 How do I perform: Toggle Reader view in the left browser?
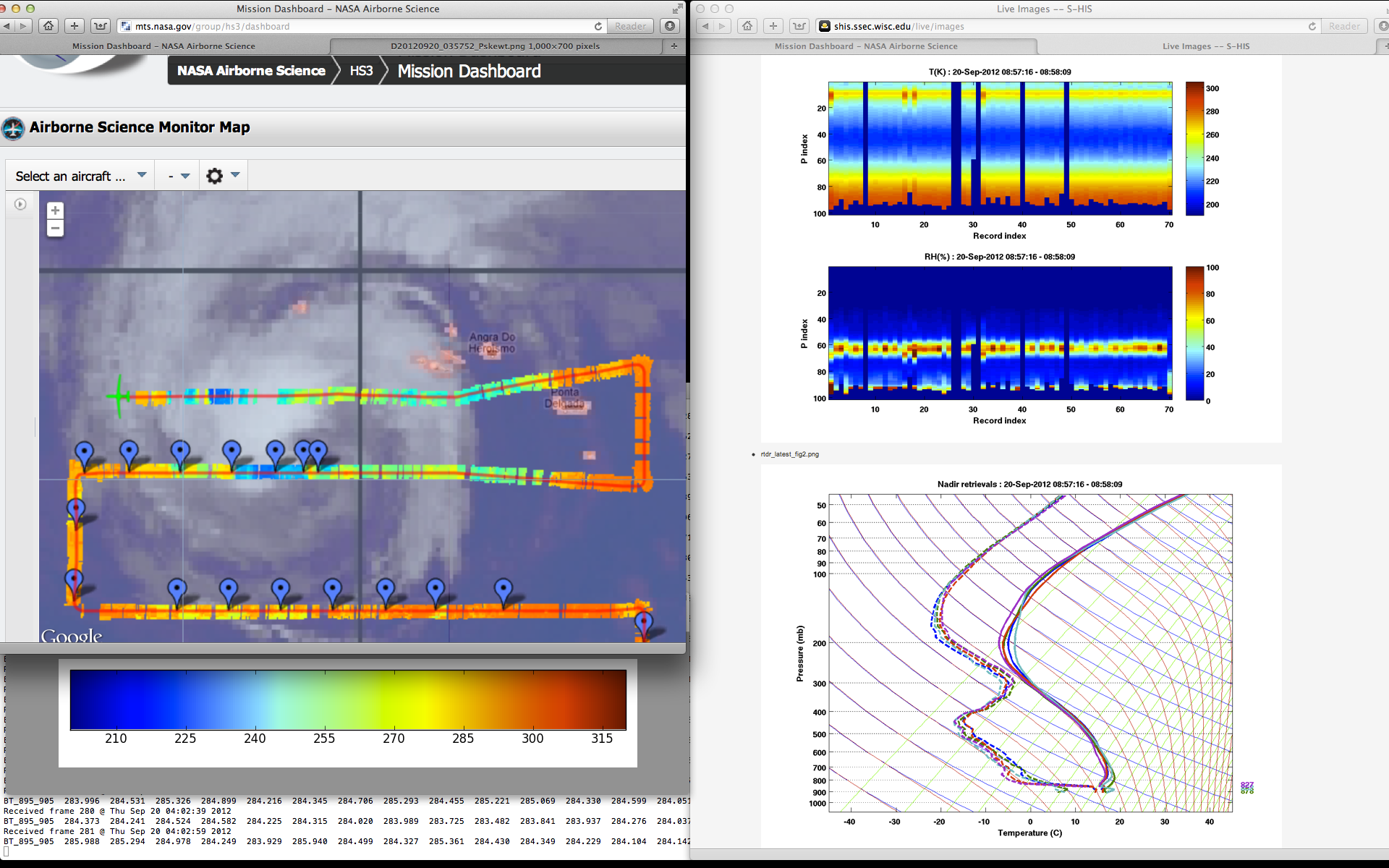pos(630,26)
